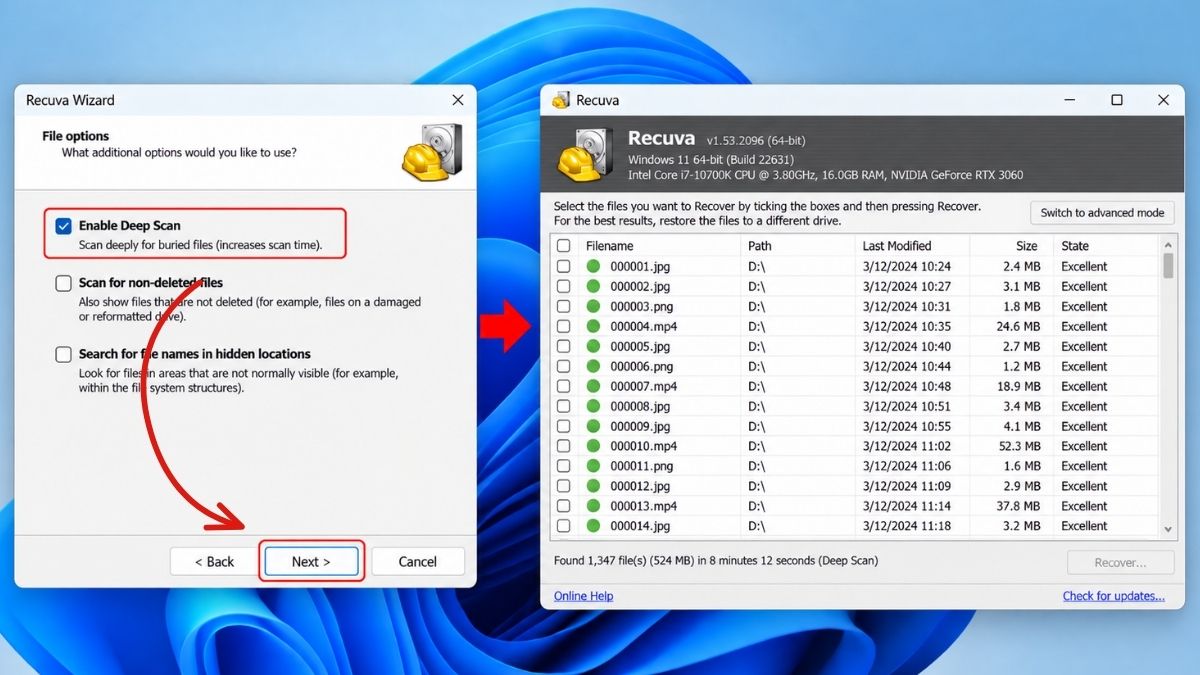Click the Recuva title bar app icon
This screenshot has width=1200, height=675.
[561, 100]
